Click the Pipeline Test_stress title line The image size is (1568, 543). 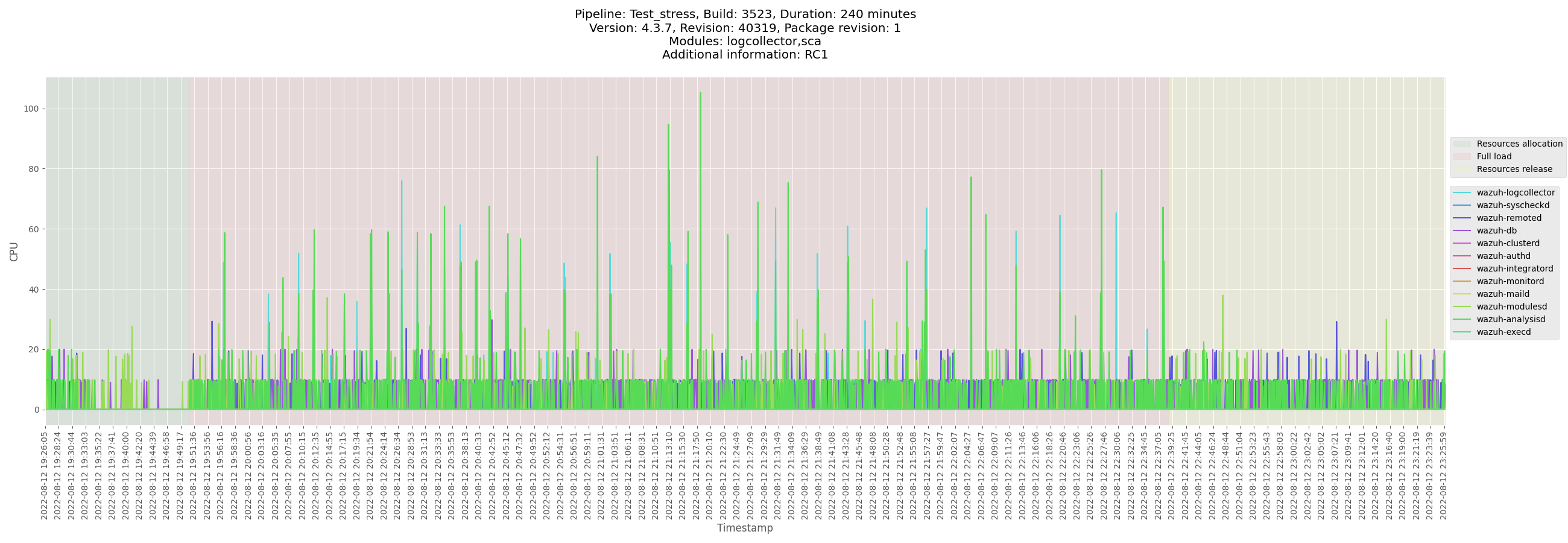pyautogui.click(x=744, y=14)
